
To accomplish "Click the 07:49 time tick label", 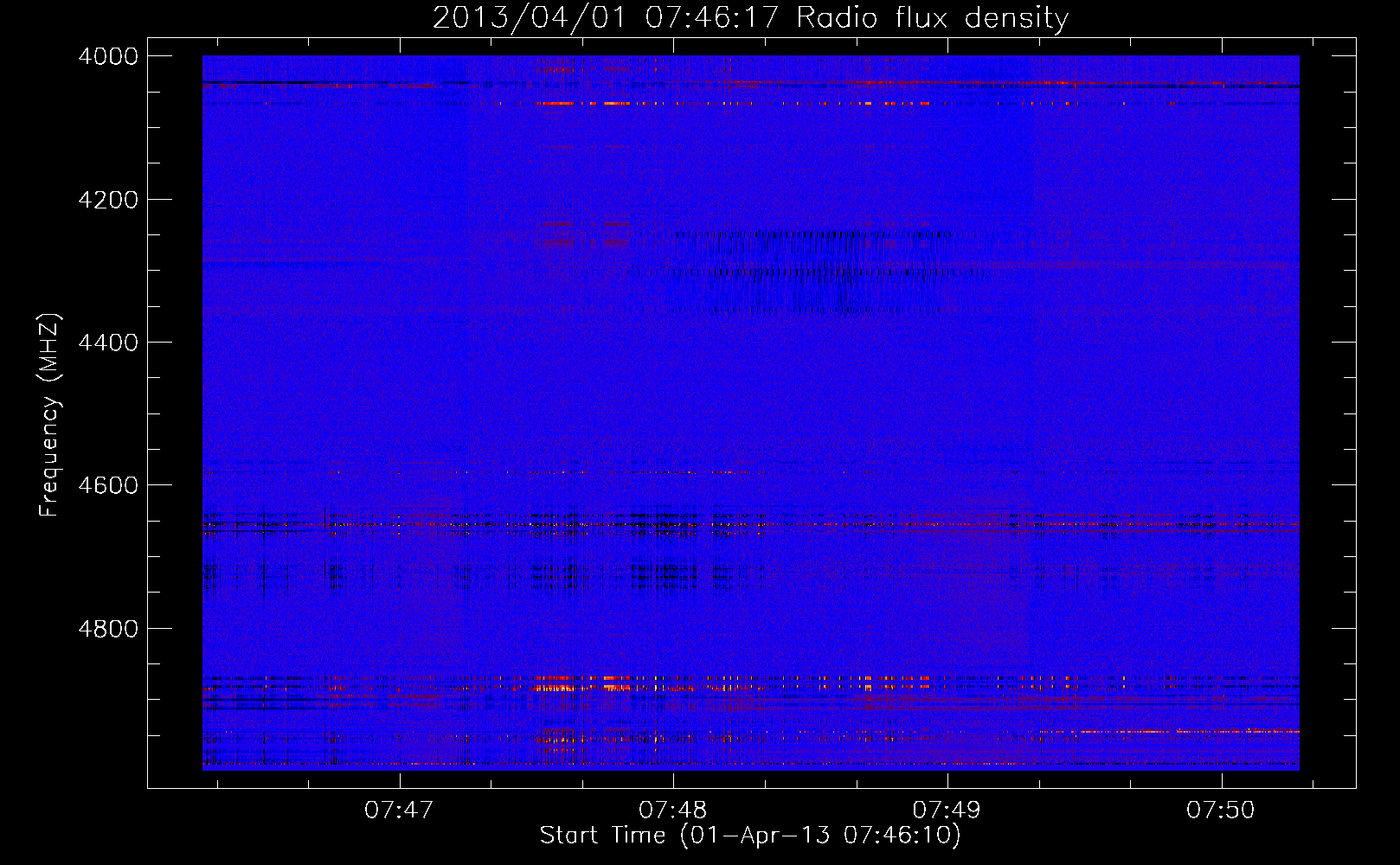I will (x=947, y=811).
